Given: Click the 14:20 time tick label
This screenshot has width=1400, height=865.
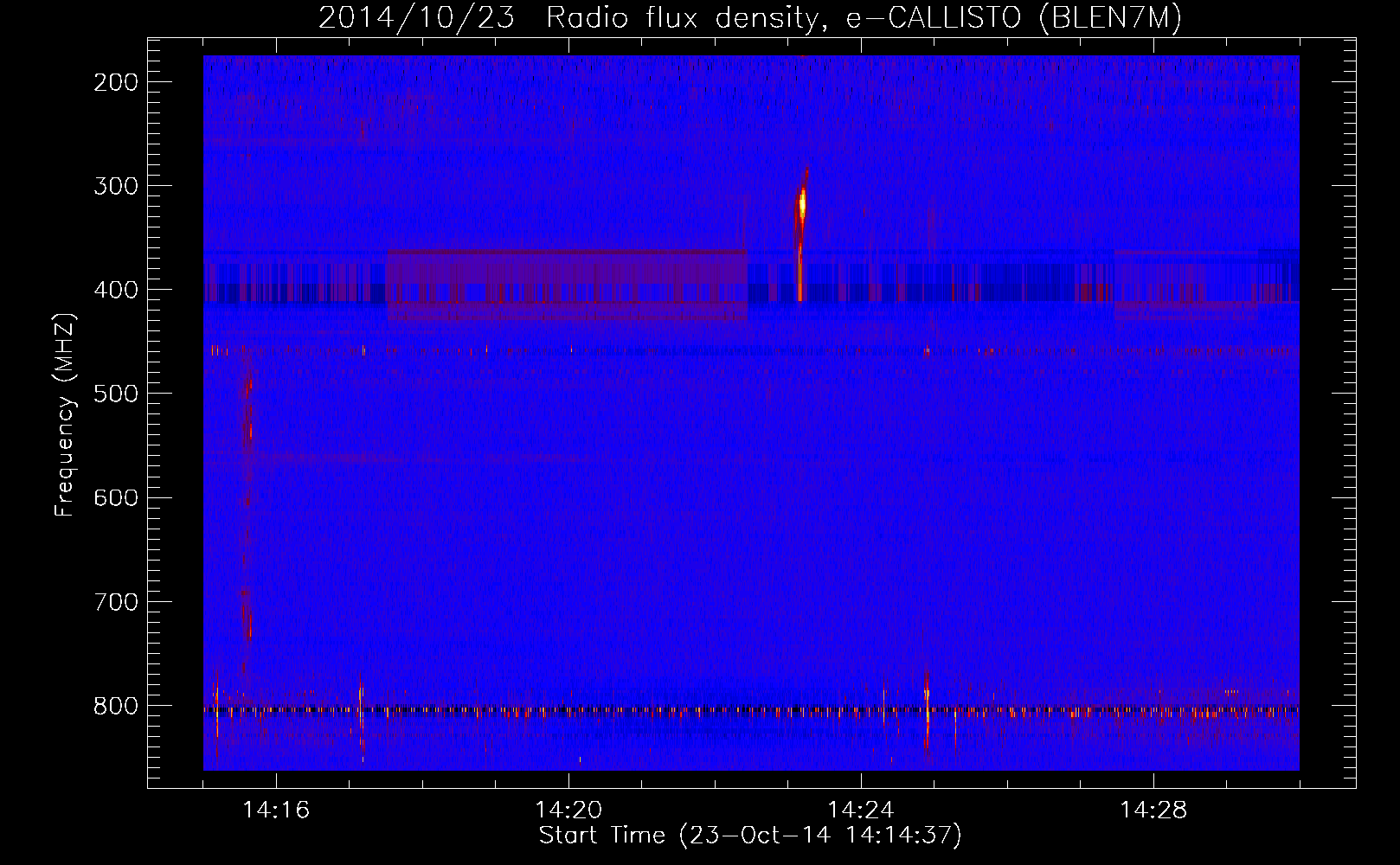Looking at the screenshot, I should pos(568,810).
